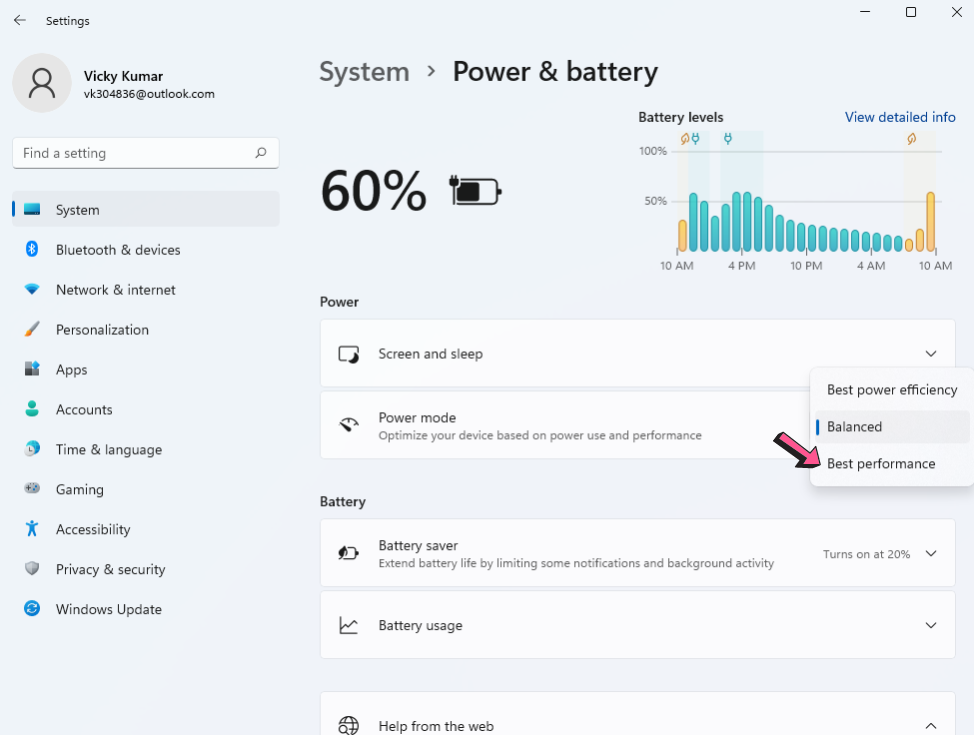975x735 pixels.
Task: Click the Accessibility figure icon
Action: coord(32,529)
